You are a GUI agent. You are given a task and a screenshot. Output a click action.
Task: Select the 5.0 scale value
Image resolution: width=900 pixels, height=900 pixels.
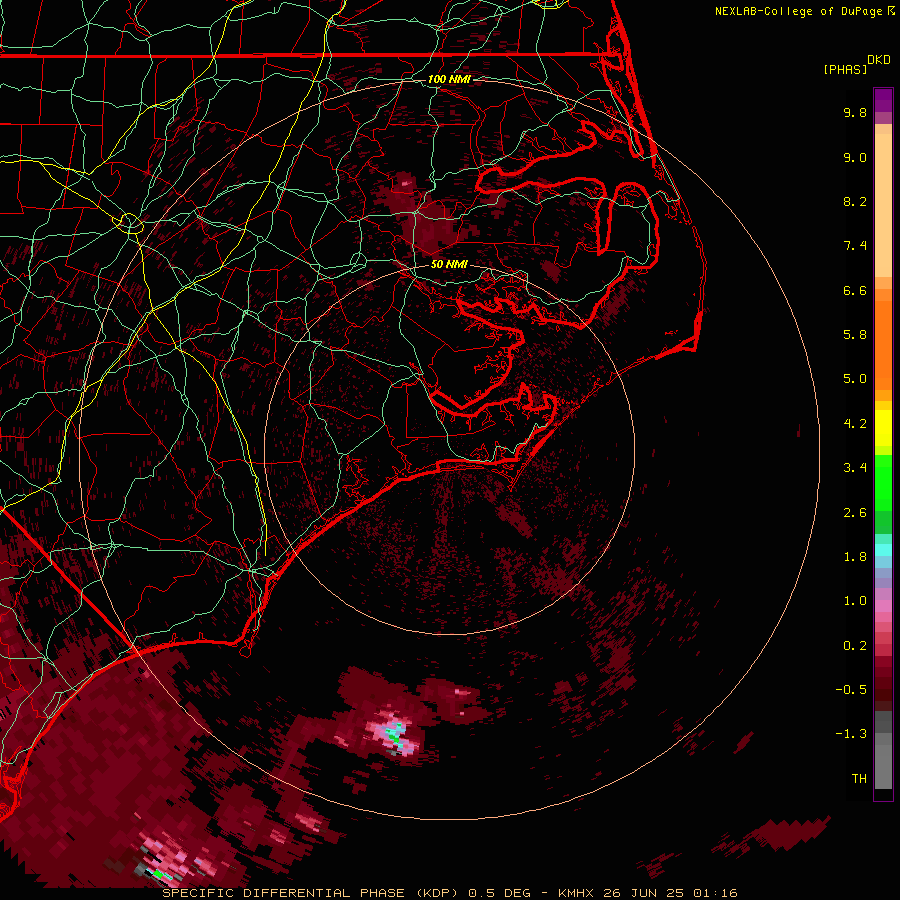coord(855,379)
